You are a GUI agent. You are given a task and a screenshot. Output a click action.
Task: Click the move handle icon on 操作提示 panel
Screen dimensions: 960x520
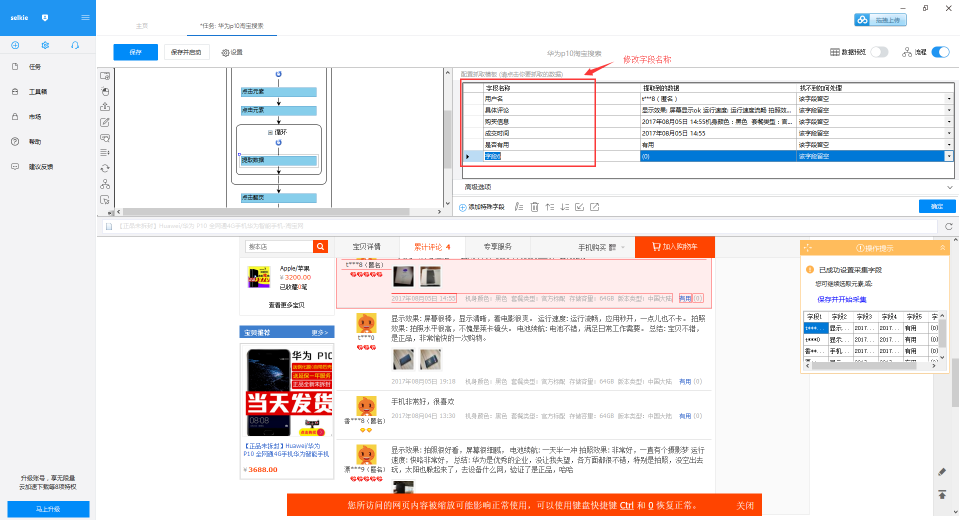tap(808, 247)
